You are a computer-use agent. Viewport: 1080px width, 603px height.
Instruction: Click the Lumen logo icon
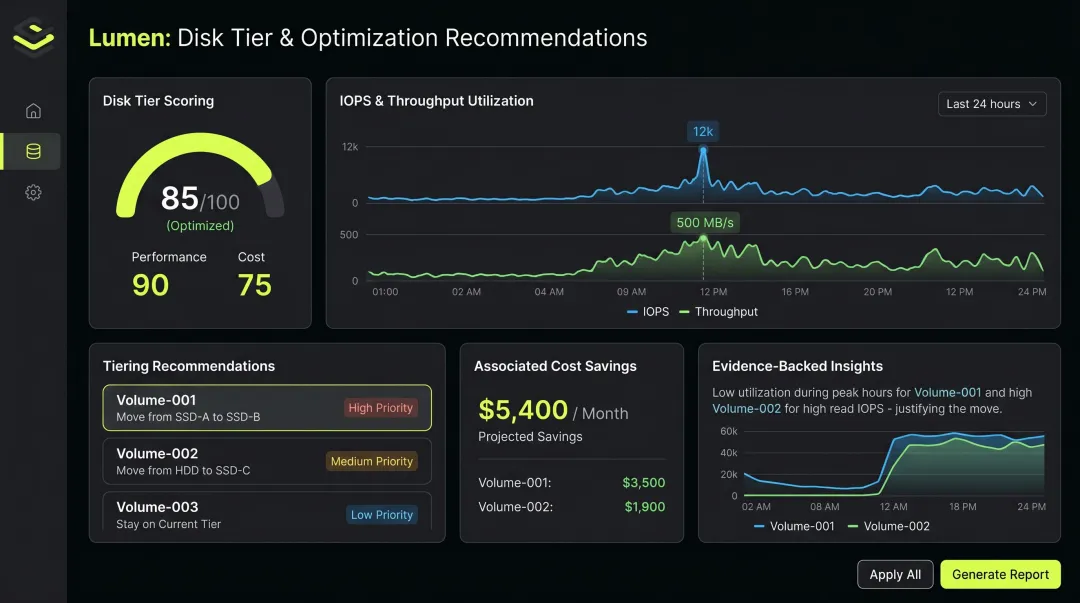click(33, 37)
